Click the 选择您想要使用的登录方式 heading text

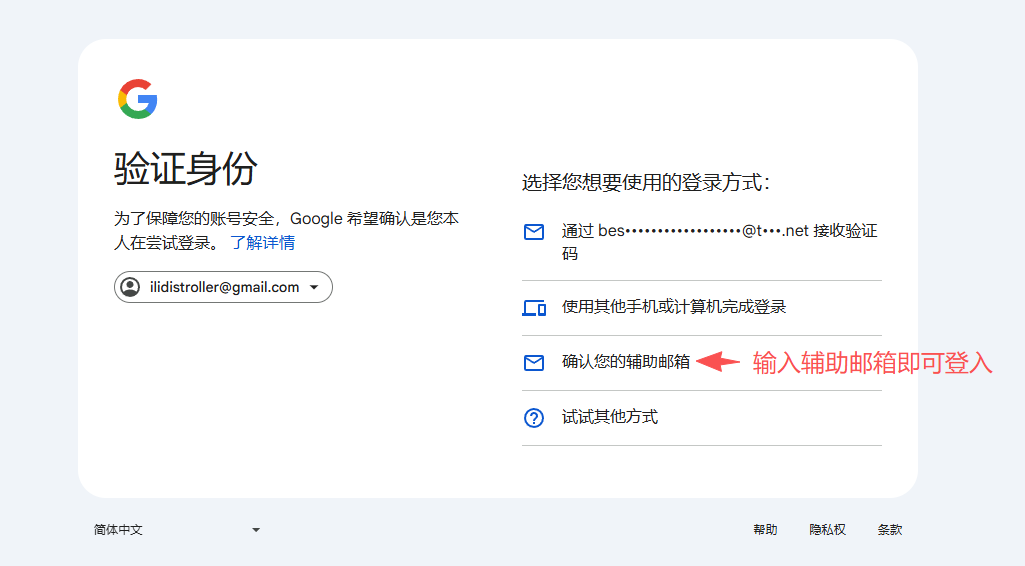point(646,182)
